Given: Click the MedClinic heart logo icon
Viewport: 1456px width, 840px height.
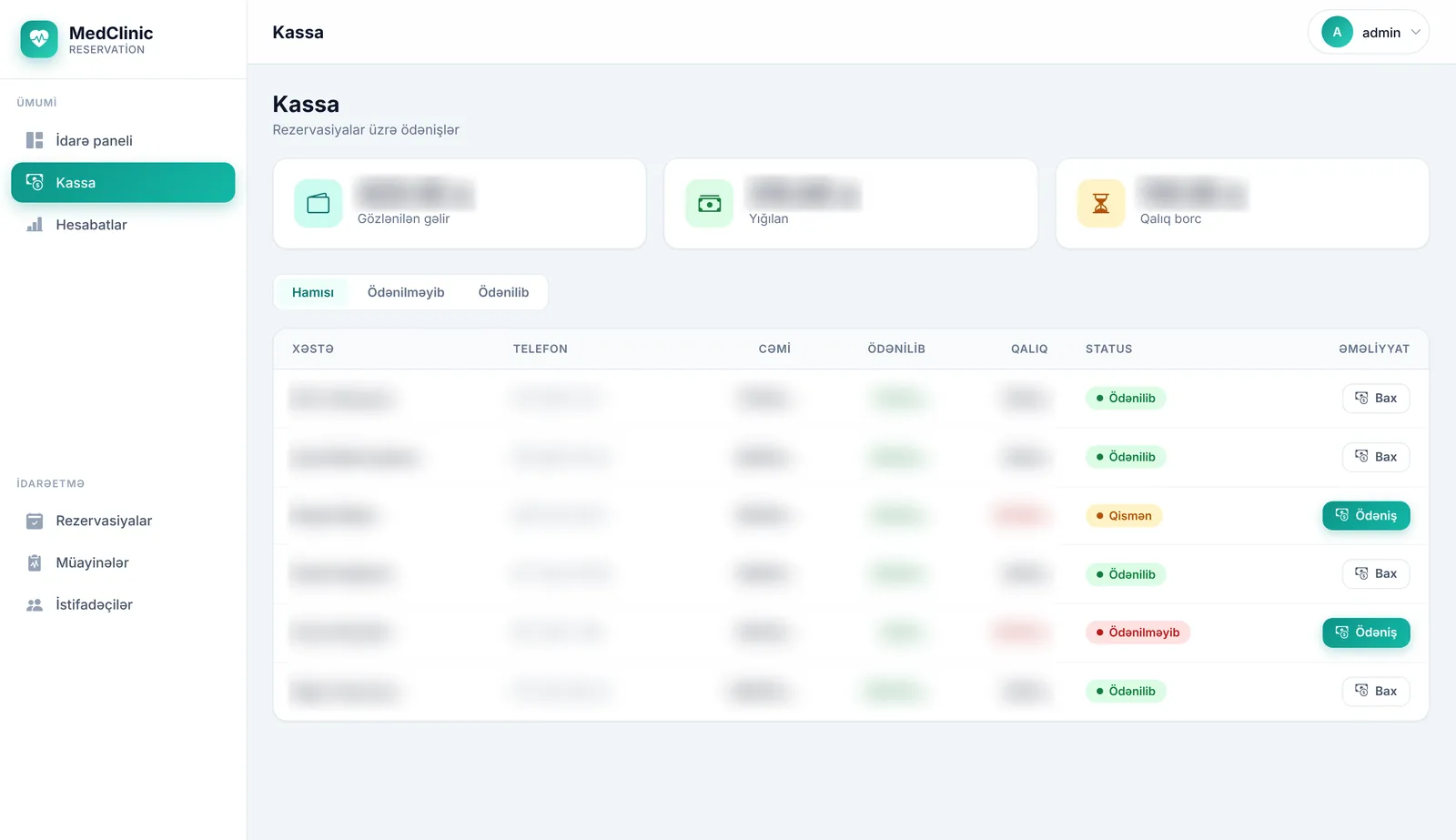Looking at the screenshot, I should tap(39, 39).
